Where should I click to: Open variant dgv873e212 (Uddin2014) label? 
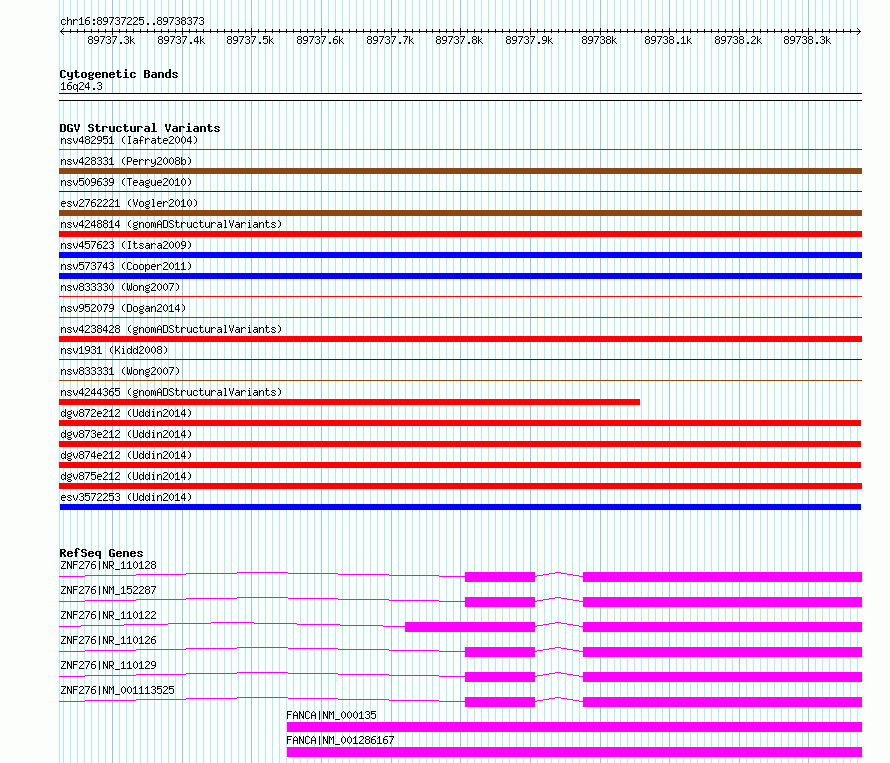click(126, 434)
